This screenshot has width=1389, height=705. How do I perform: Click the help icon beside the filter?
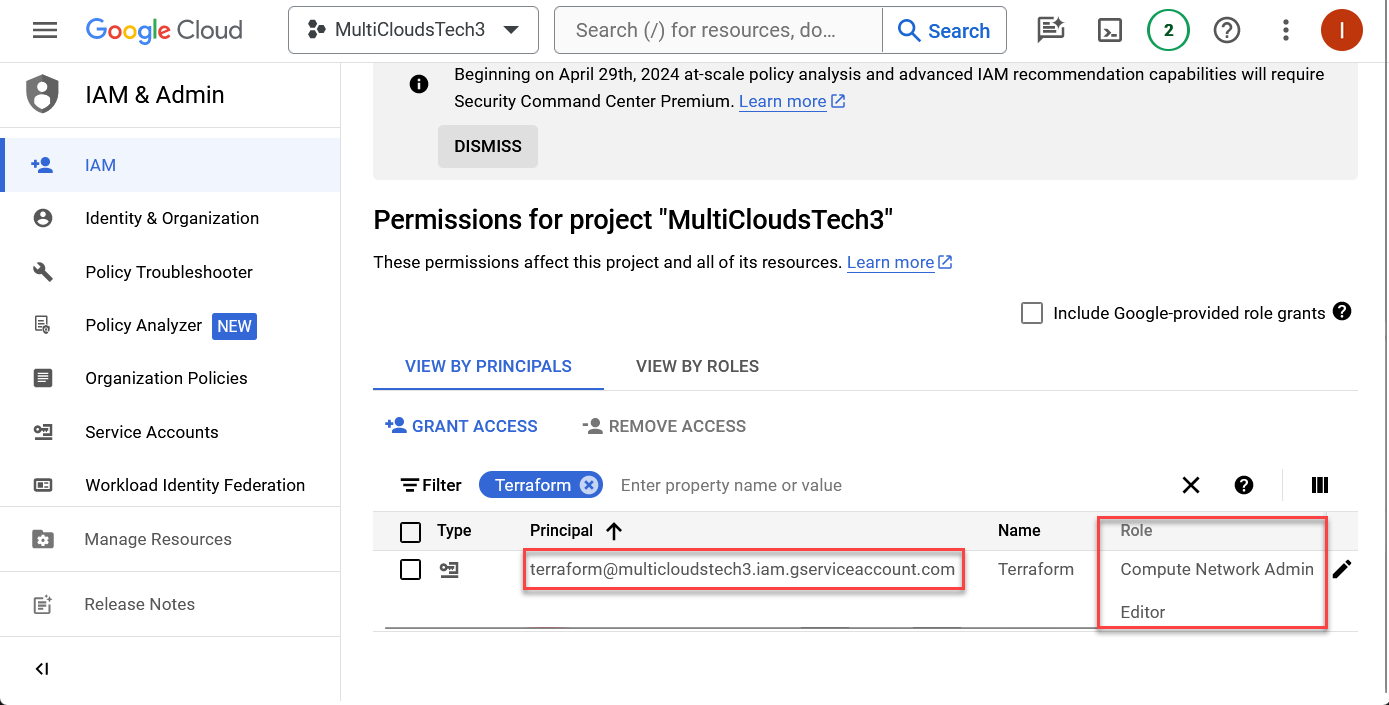[1243, 485]
